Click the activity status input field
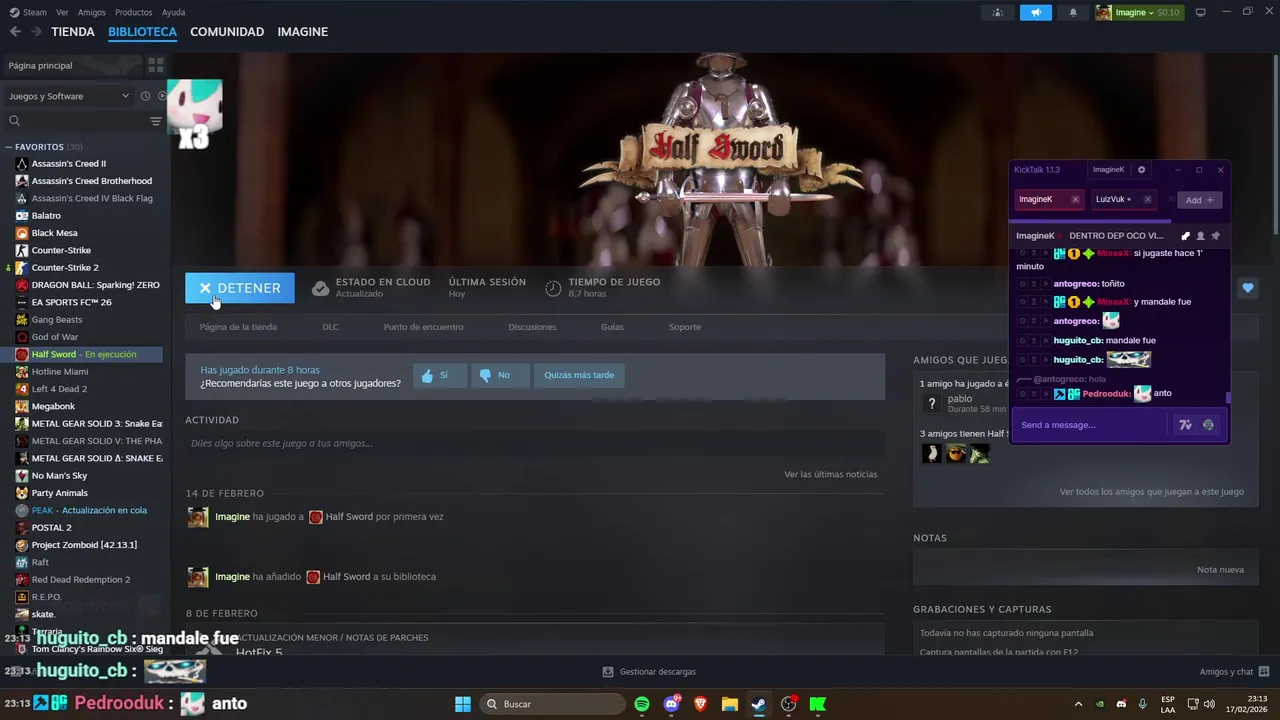1280x720 pixels. 535,443
